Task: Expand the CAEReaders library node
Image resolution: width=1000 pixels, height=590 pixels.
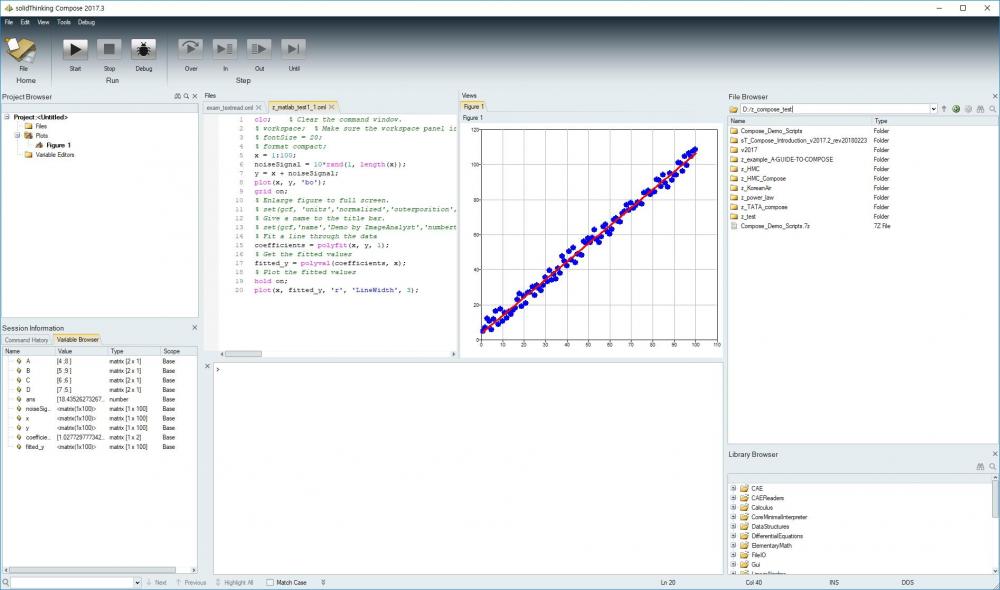Action: (733, 498)
